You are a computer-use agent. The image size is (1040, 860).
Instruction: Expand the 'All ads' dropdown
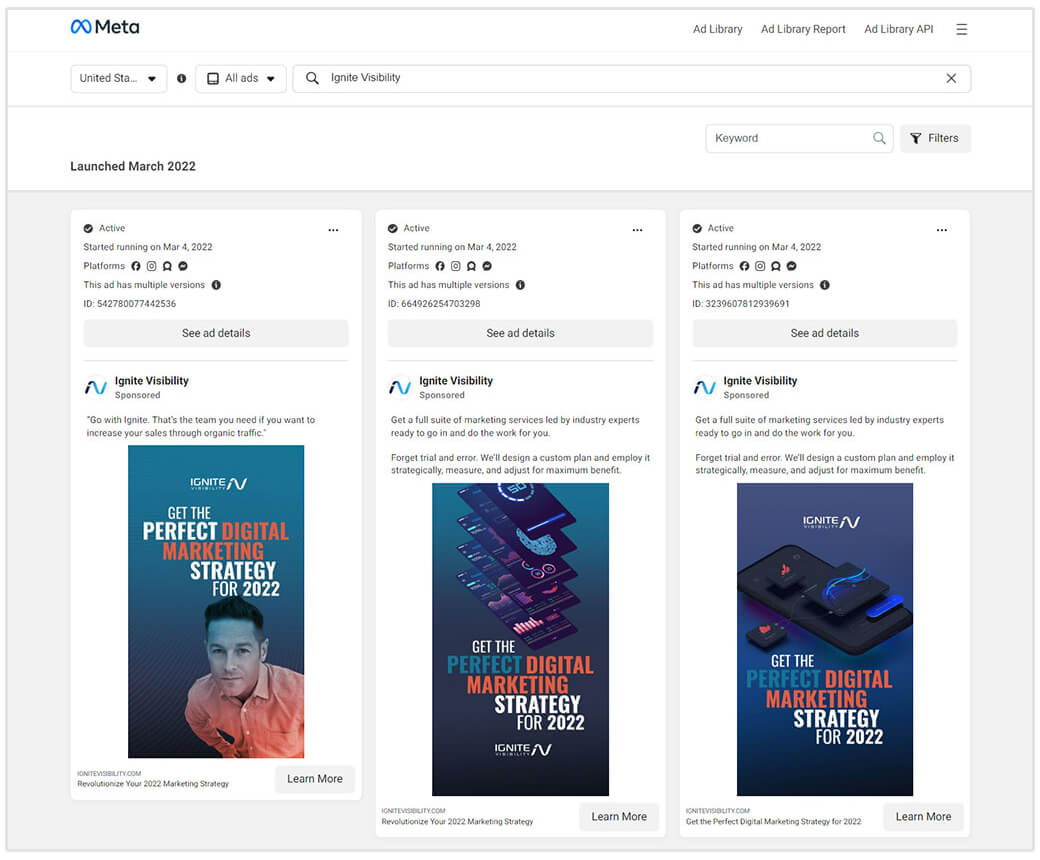pyautogui.click(x=241, y=77)
